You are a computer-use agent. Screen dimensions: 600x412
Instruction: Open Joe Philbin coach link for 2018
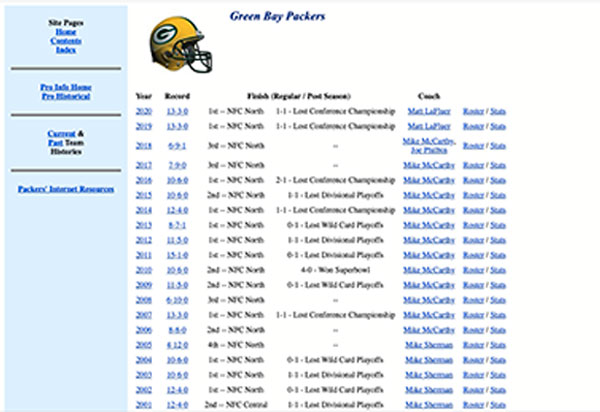point(429,150)
